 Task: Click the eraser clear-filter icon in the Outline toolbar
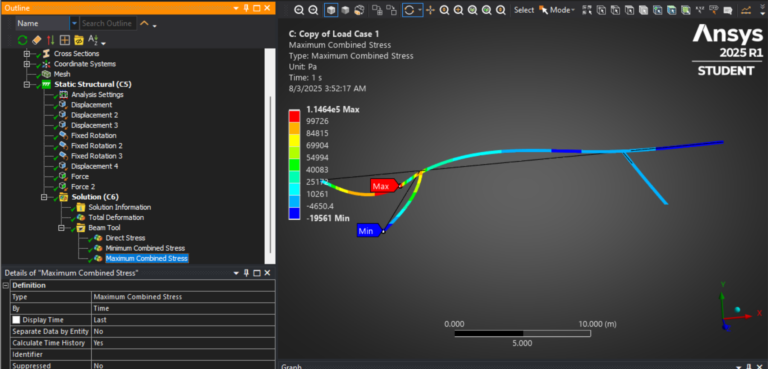click(37, 40)
